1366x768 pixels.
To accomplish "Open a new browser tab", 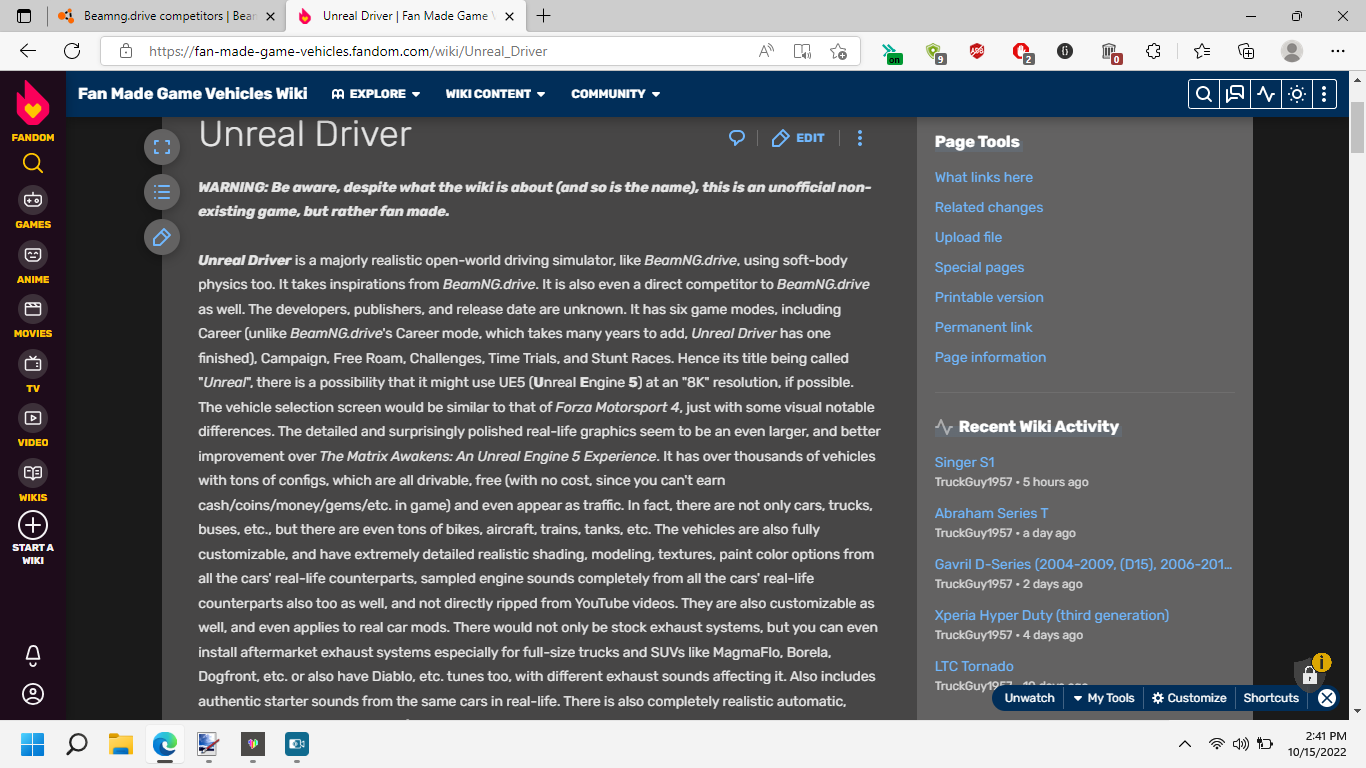I will pos(544,16).
